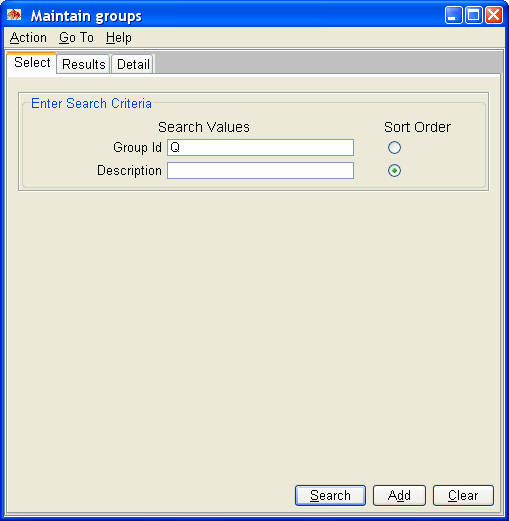Close the Maintain groups window
The height and width of the screenshot is (521, 509).
point(494,15)
